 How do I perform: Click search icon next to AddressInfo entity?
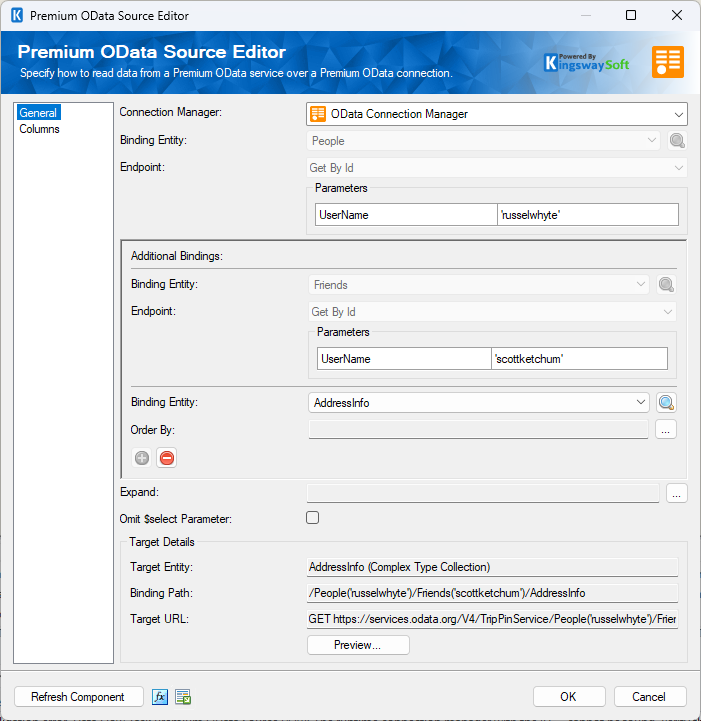(x=666, y=402)
